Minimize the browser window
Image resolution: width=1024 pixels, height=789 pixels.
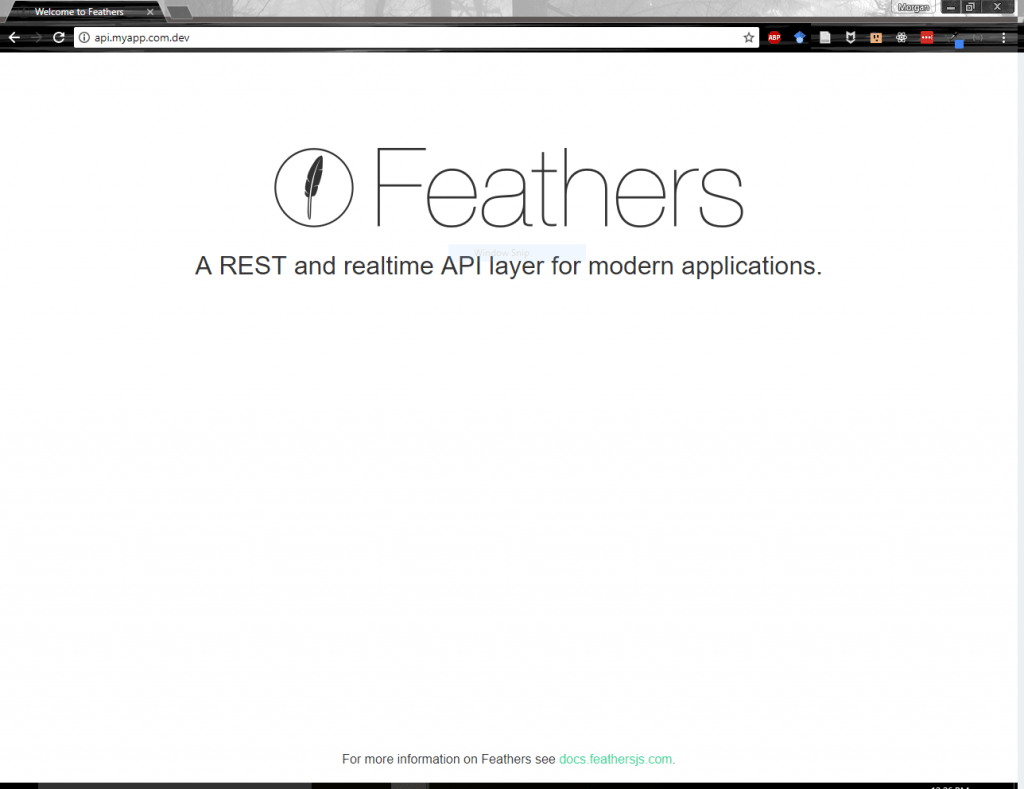(x=951, y=7)
